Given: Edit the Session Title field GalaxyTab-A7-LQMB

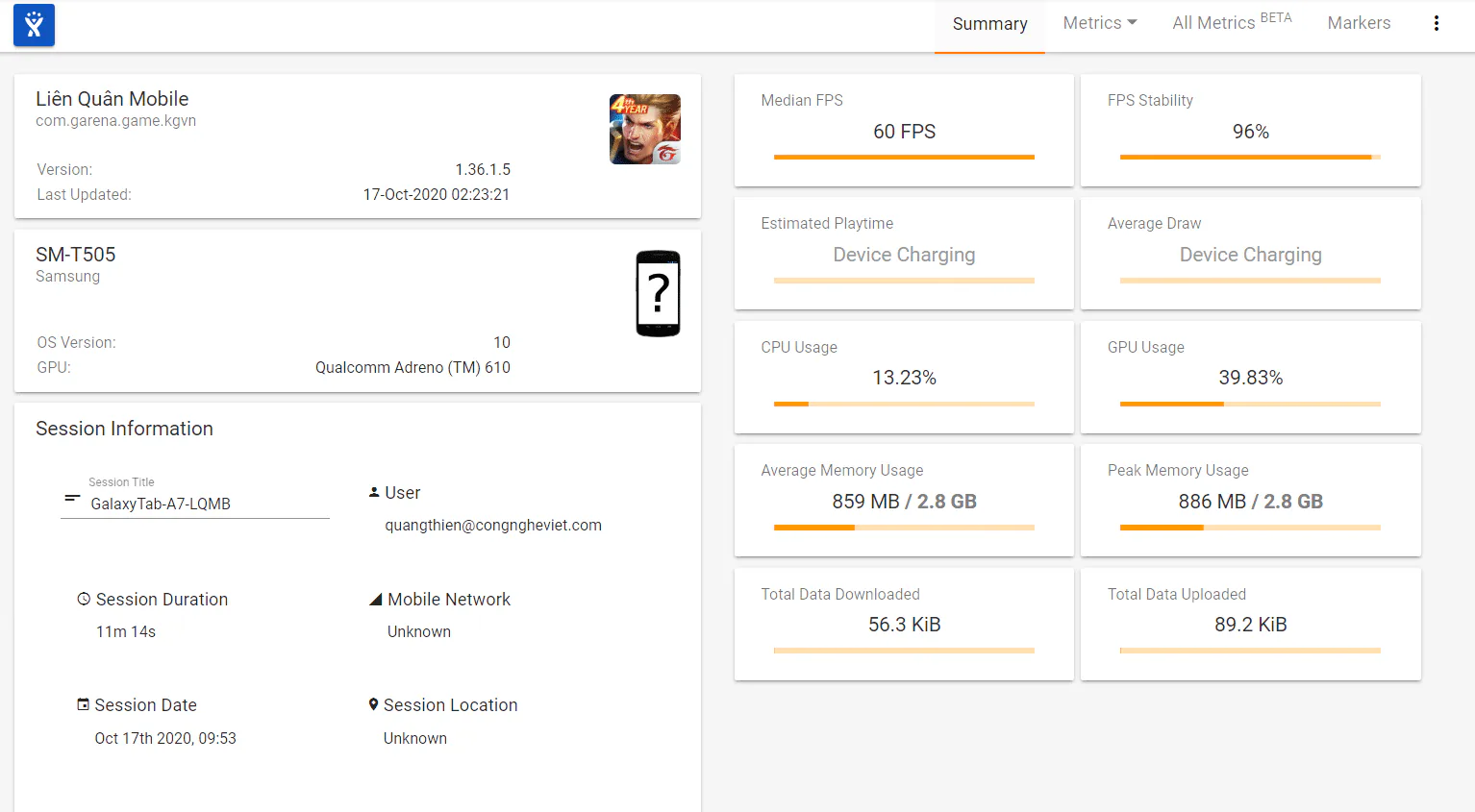Looking at the screenshot, I should tap(195, 504).
